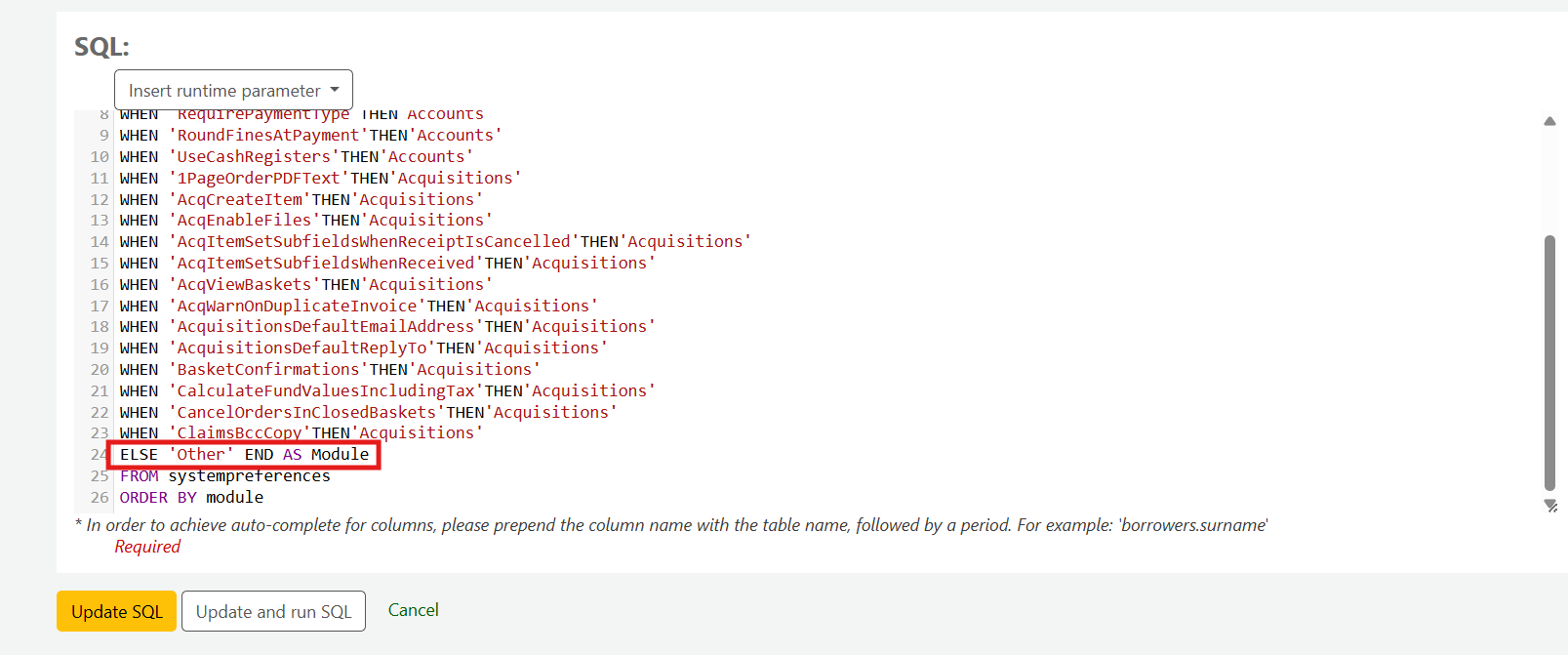
Task: Click the 'AcquisitionsDefaultReplyTo' string
Action: click(301, 348)
